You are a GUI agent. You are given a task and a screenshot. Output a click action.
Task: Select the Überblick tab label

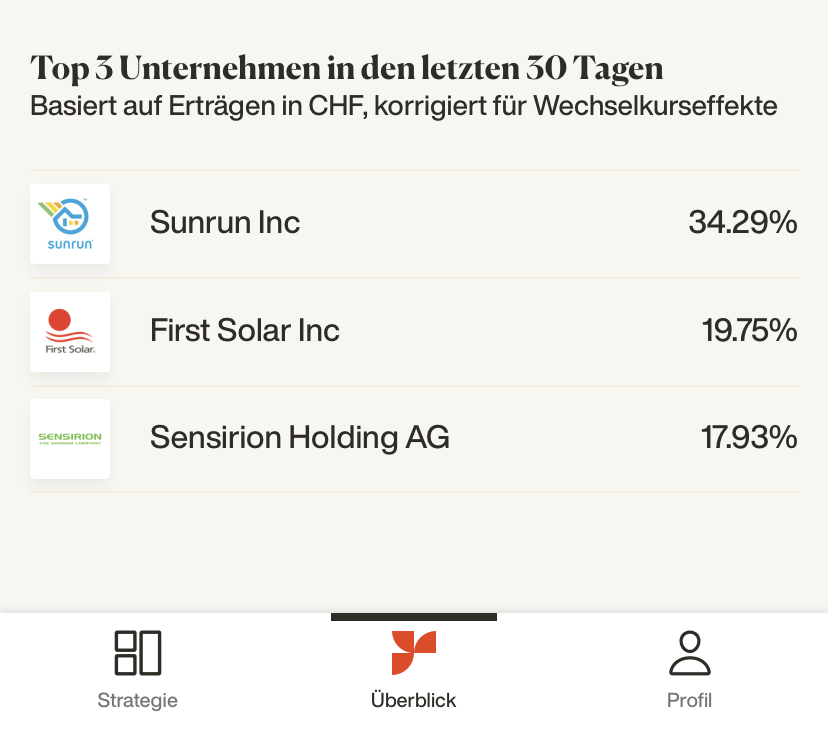413,700
